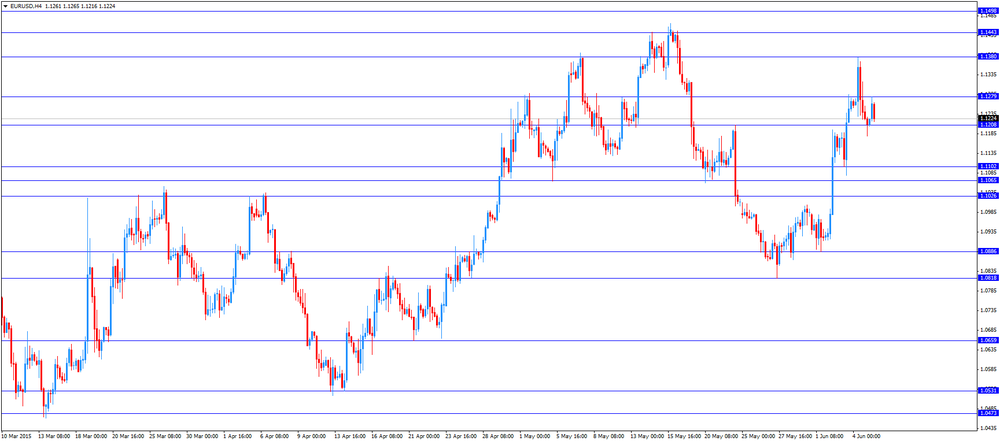Click the 20 Mar 16:00 time label
The height and width of the screenshot is (441, 1000).
pyautogui.click(x=128, y=436)
